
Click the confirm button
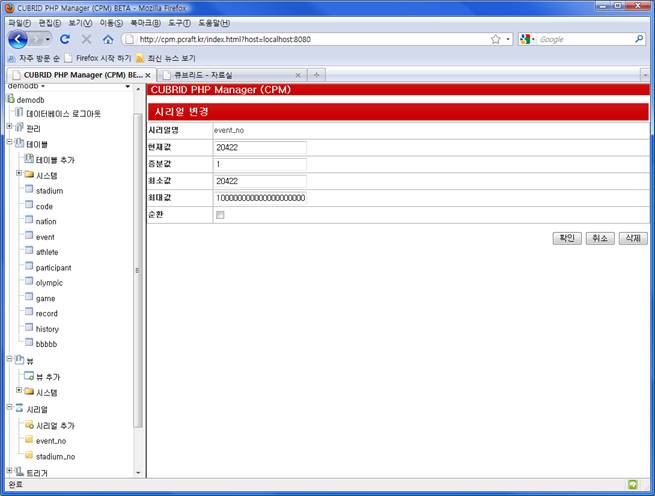coord(567,238)
